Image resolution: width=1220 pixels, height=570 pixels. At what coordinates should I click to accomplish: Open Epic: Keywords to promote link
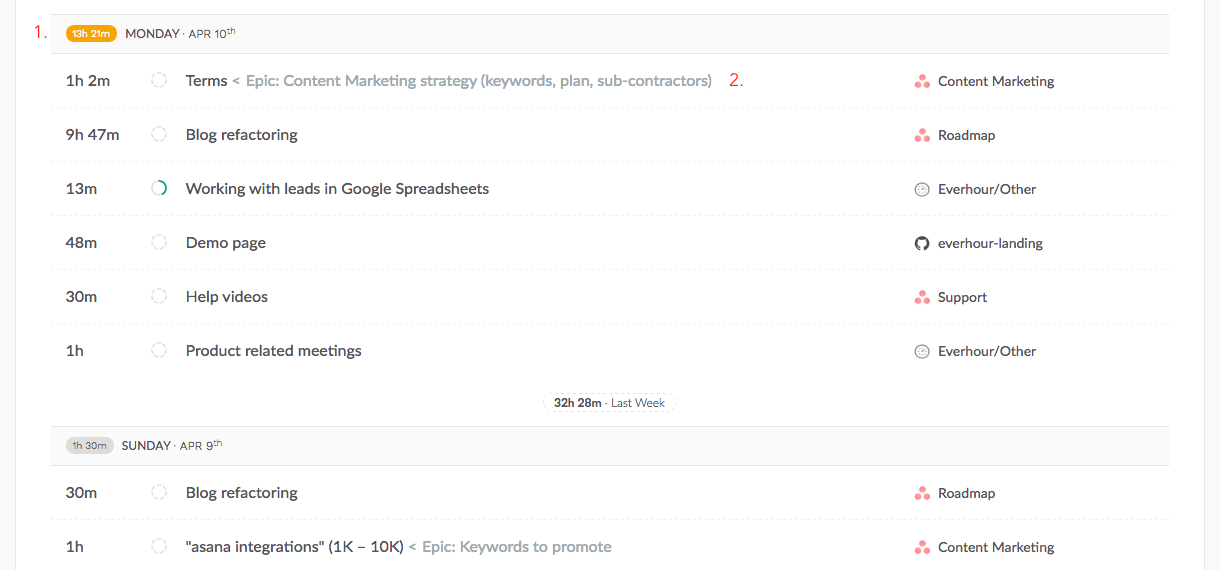coord(516,547)
